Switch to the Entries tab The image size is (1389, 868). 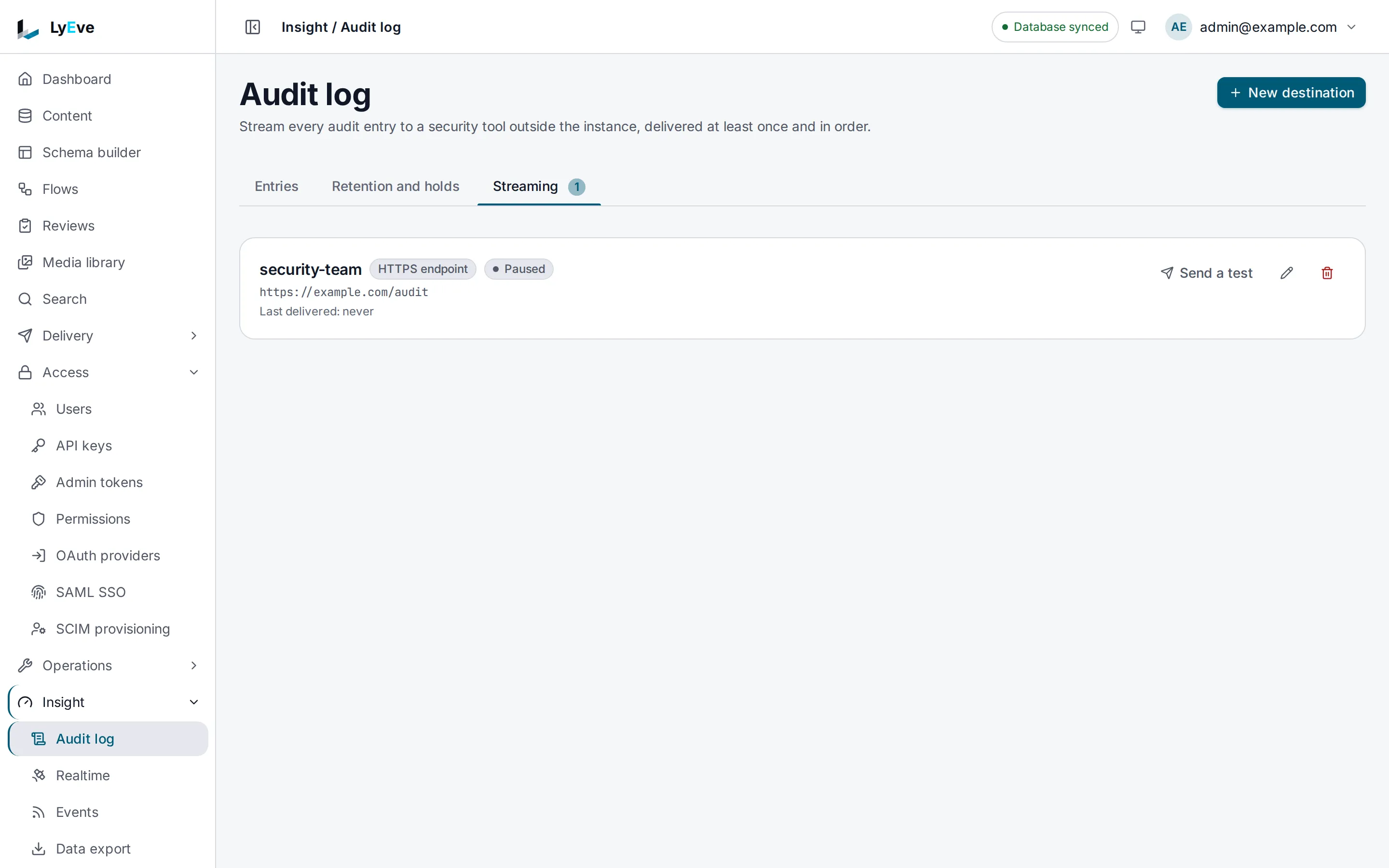(x=276, y=187)
